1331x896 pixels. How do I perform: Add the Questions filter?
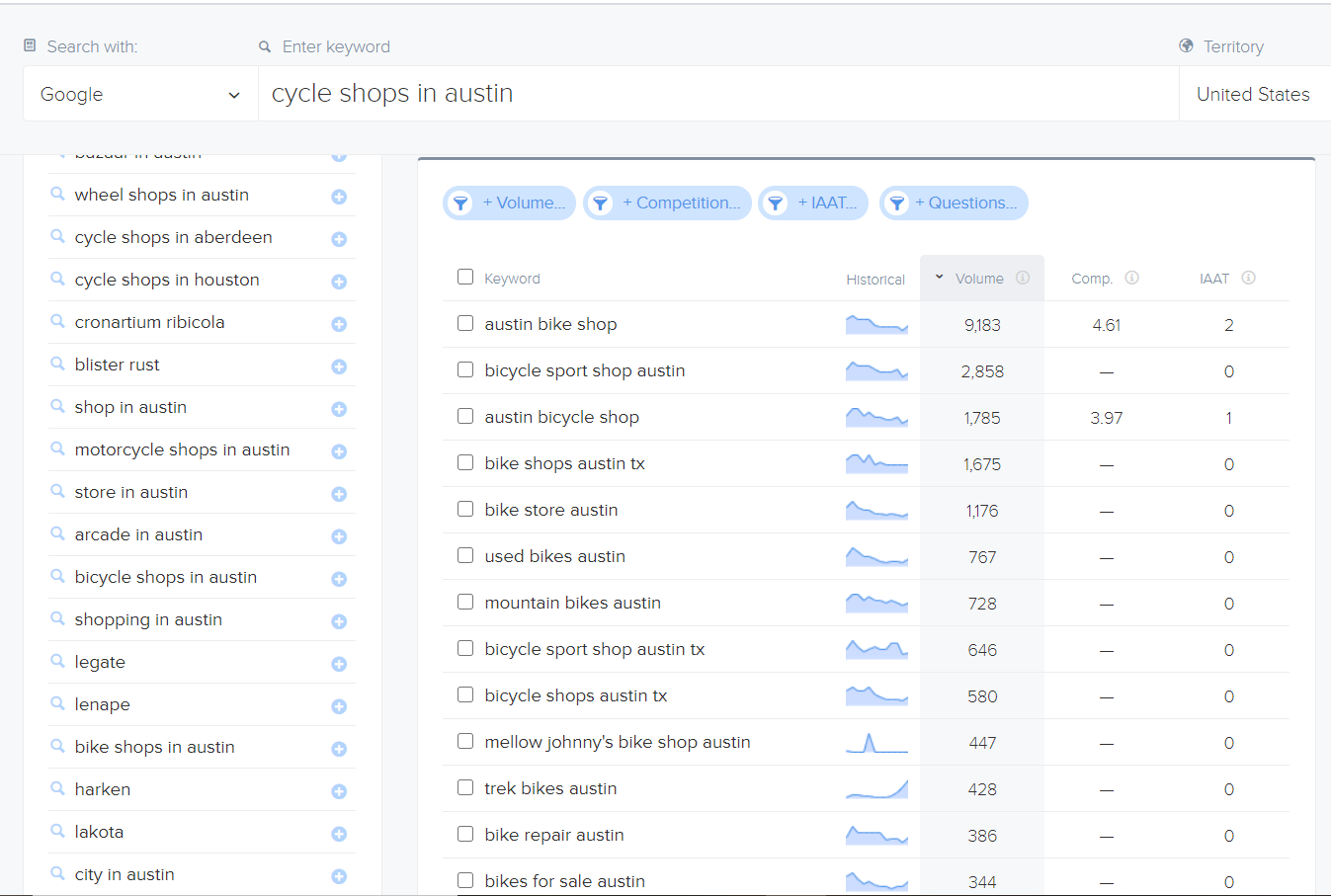pyautogui.click(x=954, y=203)
